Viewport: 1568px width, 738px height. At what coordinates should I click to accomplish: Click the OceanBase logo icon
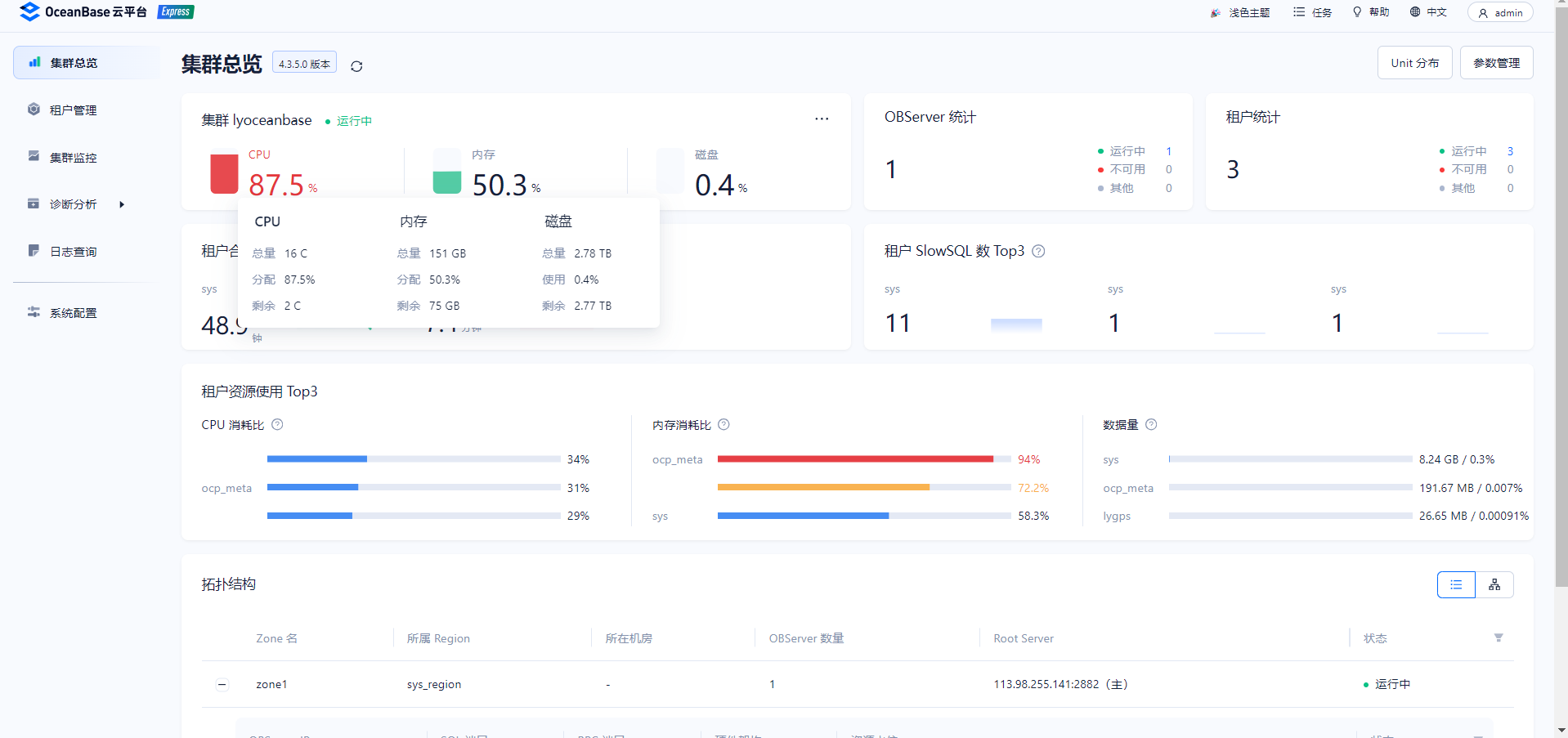[29, 11]
